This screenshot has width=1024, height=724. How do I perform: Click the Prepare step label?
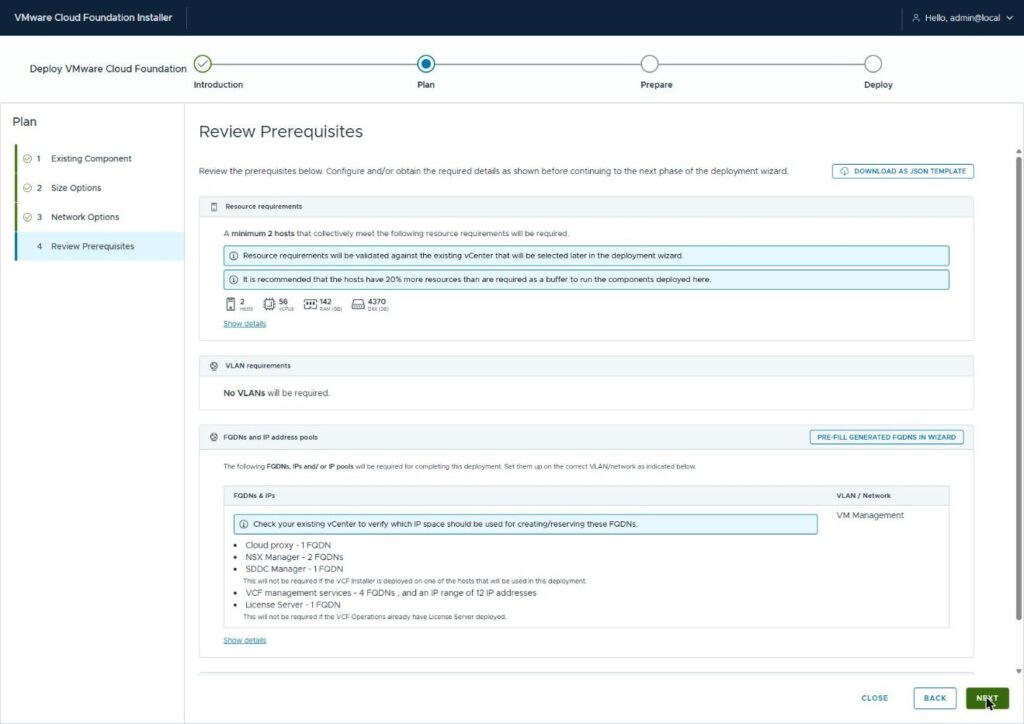tap(656, 85)
